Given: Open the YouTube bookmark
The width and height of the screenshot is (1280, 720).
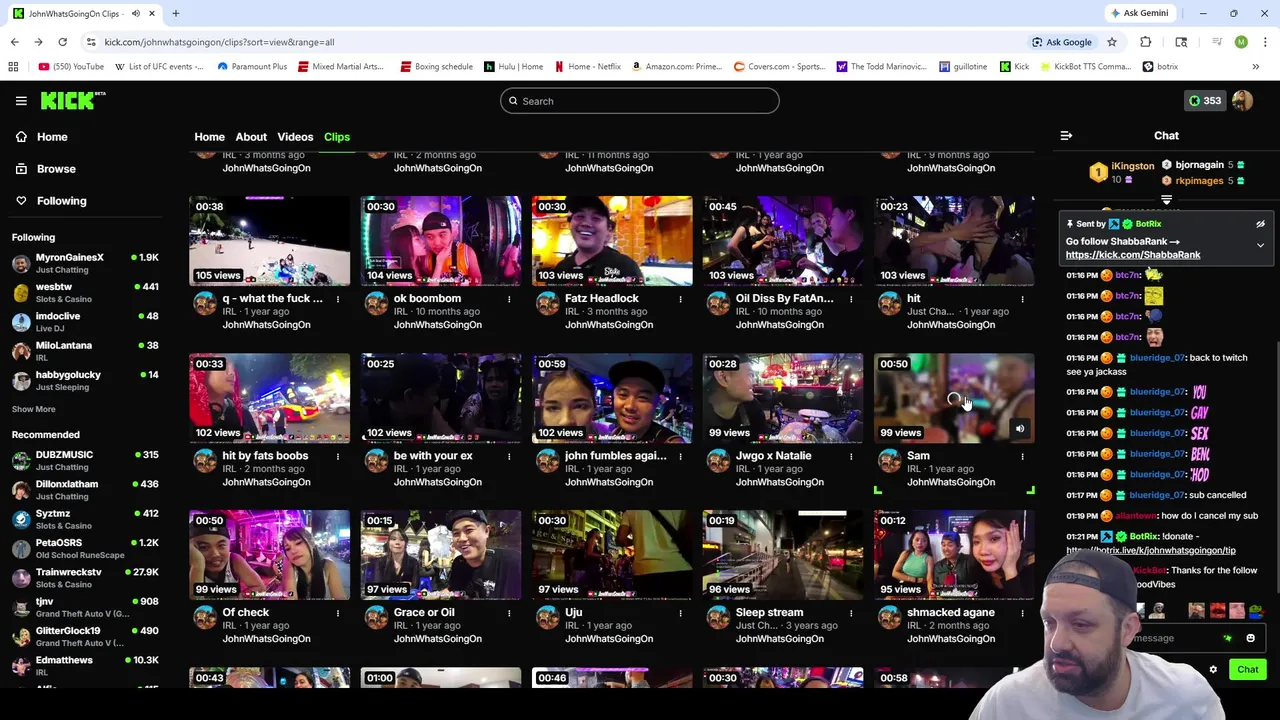Looking at the screenshot, I should pyautogui.click(x=71, y=67).
